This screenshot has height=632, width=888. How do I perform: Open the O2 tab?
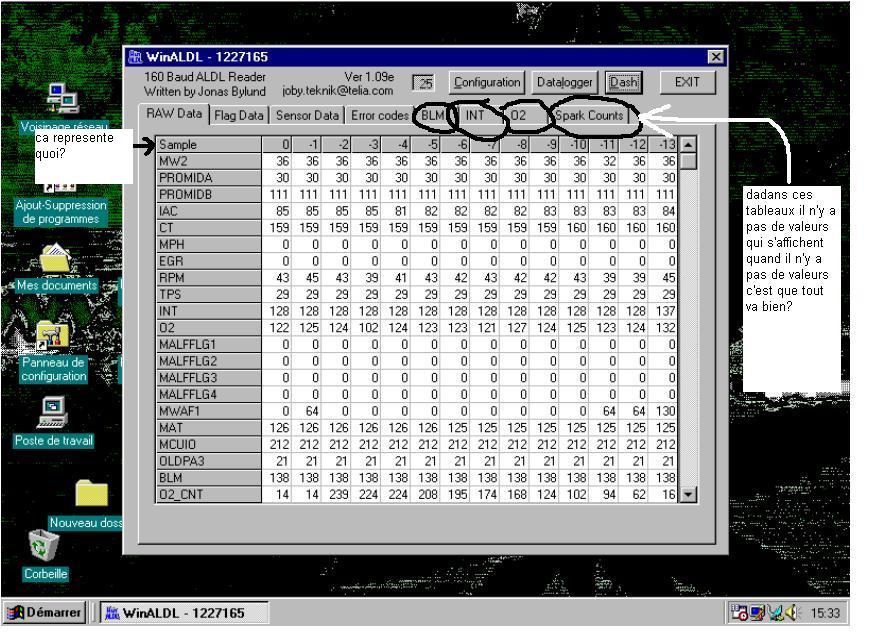tap(518, 116)
